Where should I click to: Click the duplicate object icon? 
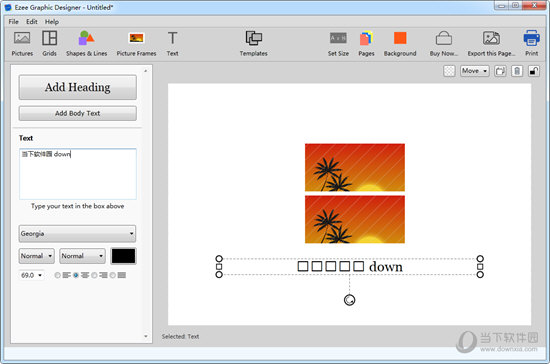pyautogui.click(x=500, y=71)
